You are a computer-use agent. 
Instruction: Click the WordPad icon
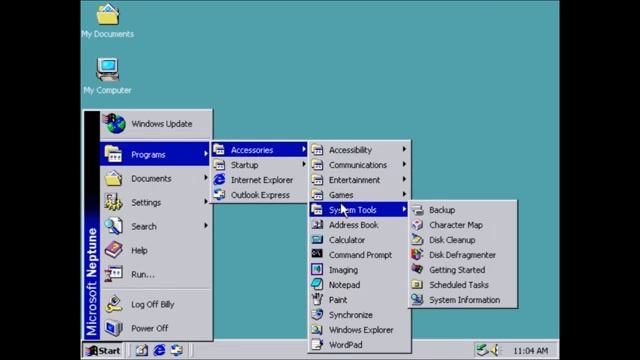point(317,344)
